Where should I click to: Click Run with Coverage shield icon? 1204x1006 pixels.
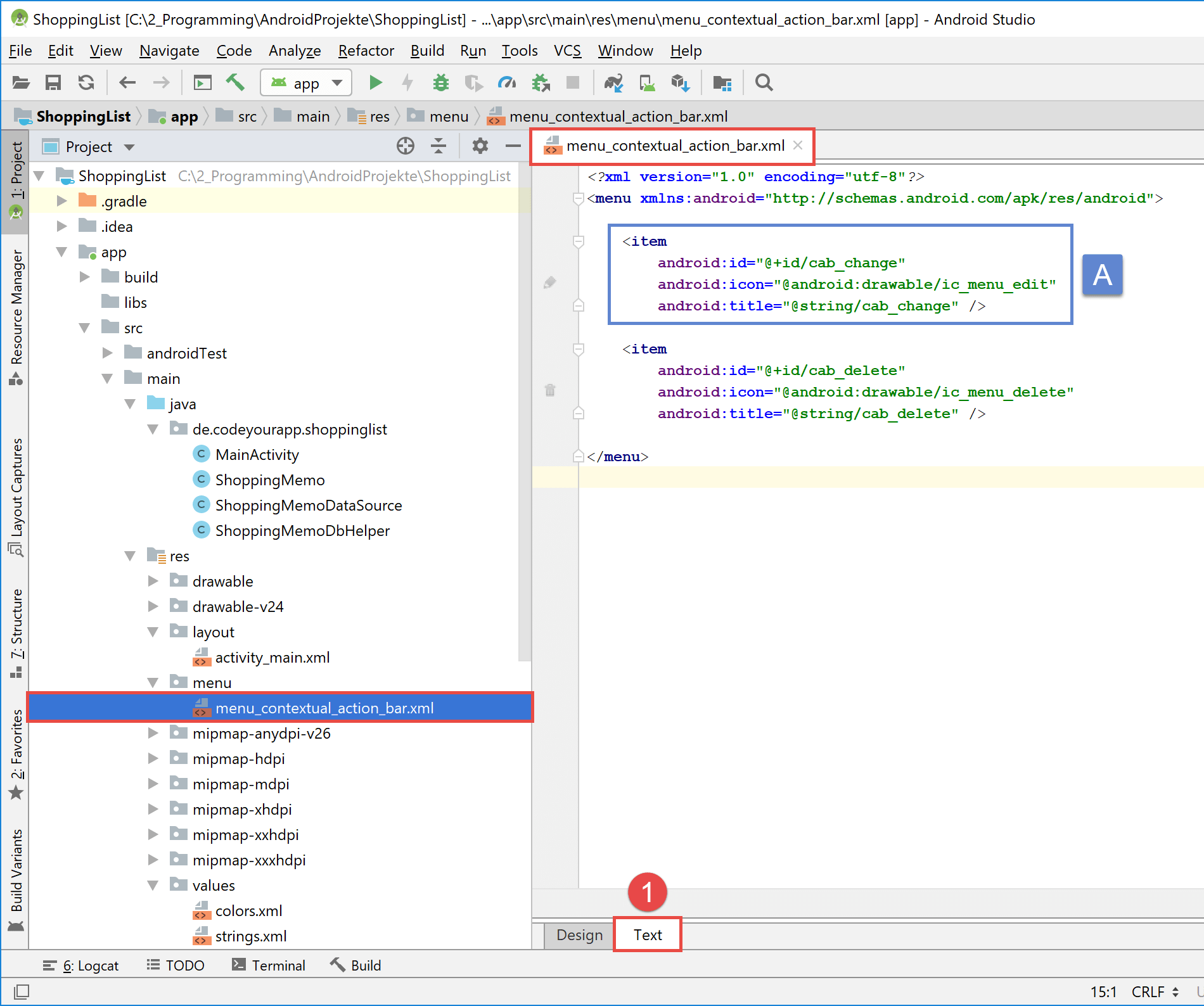(473, 82)
